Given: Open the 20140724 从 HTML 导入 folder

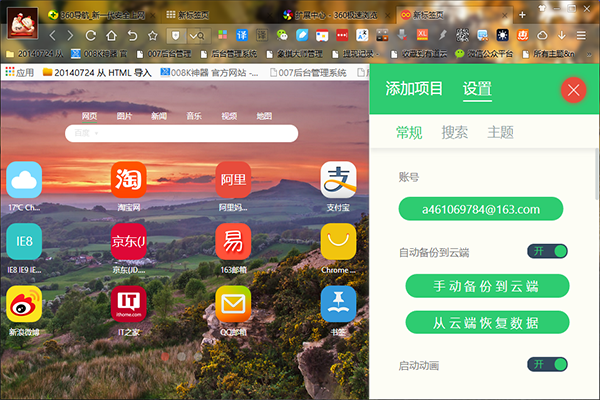Looking at the screenshot, I should 97,72.
